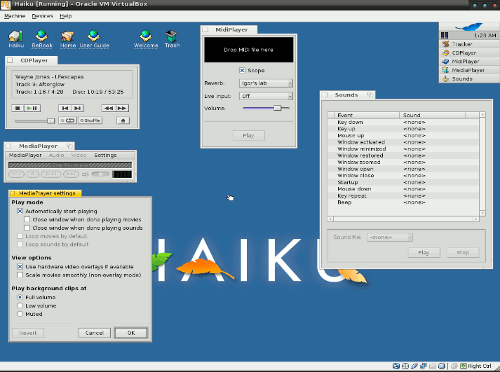
Task: Skip to previous track in CDPlayer
Action: tap(65, 108)
